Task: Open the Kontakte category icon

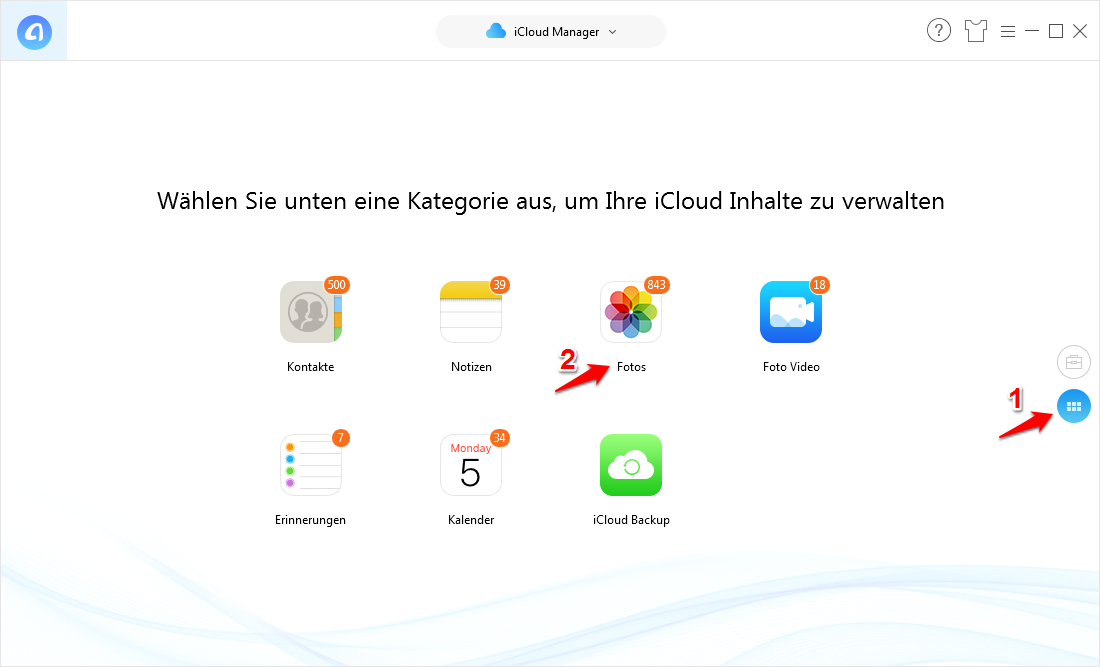Action: 310,312
